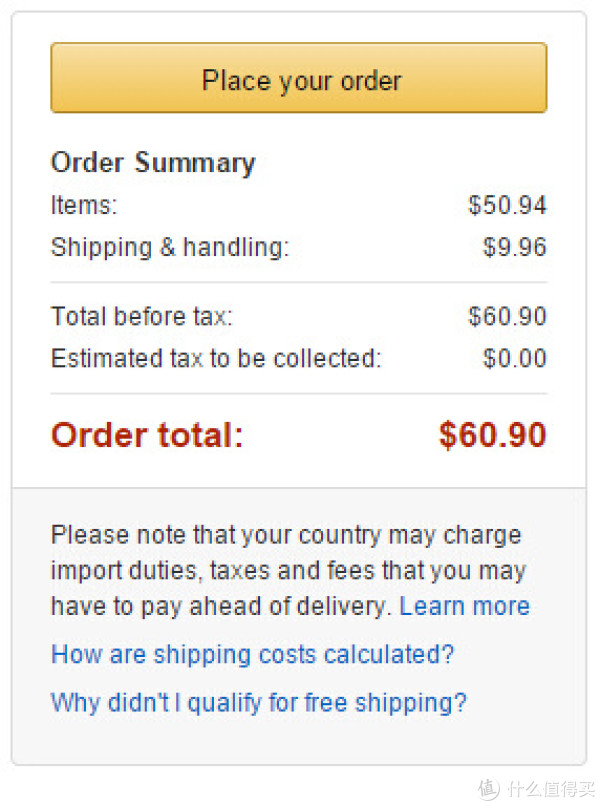Screen dimensions: 600x806
Task: Click the import duties notice paragraph
Action: (x=290, y=571)
